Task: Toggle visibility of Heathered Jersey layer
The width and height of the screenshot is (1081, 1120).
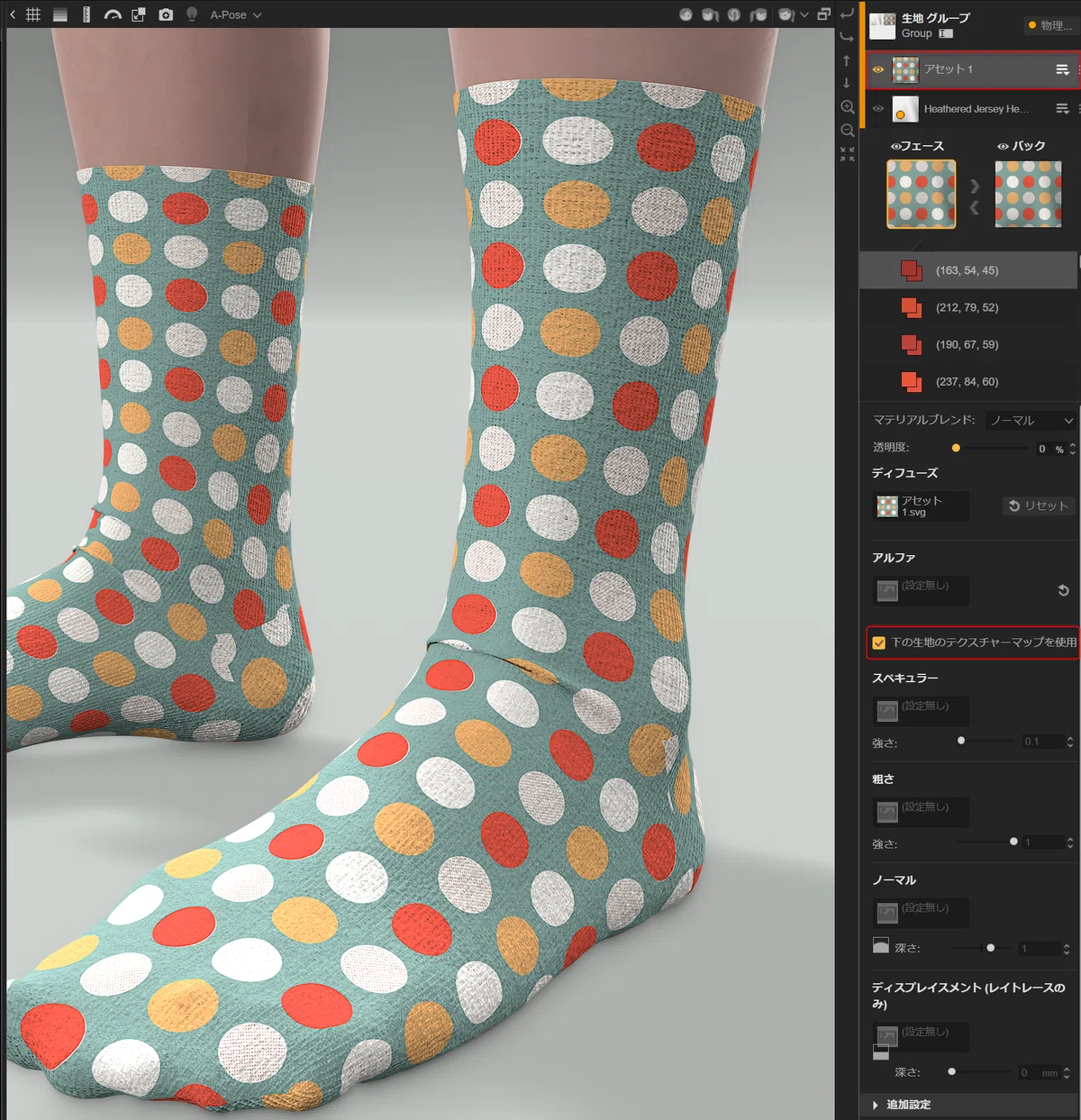Action: [x=878, y=109]
